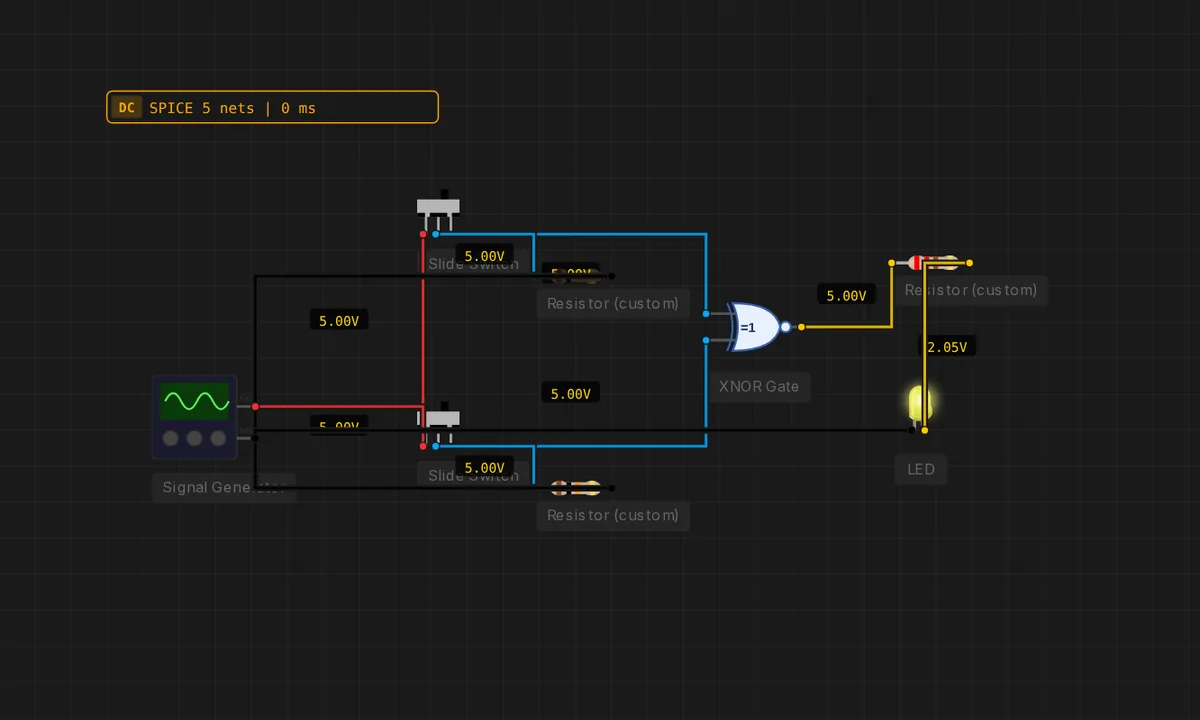Toggle the upper slide switch component
Viewport: 1200px width, 720px height.
coord(439,210)
